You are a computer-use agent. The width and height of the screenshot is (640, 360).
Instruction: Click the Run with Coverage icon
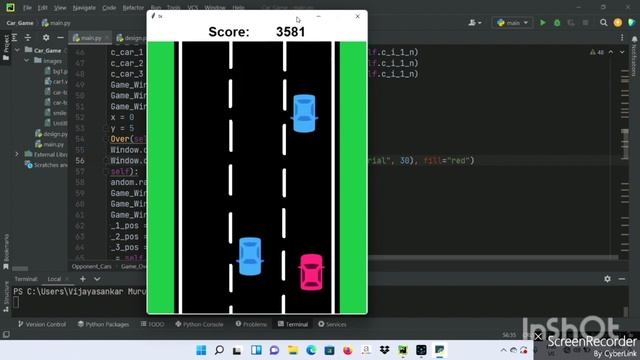pos(571,23)
